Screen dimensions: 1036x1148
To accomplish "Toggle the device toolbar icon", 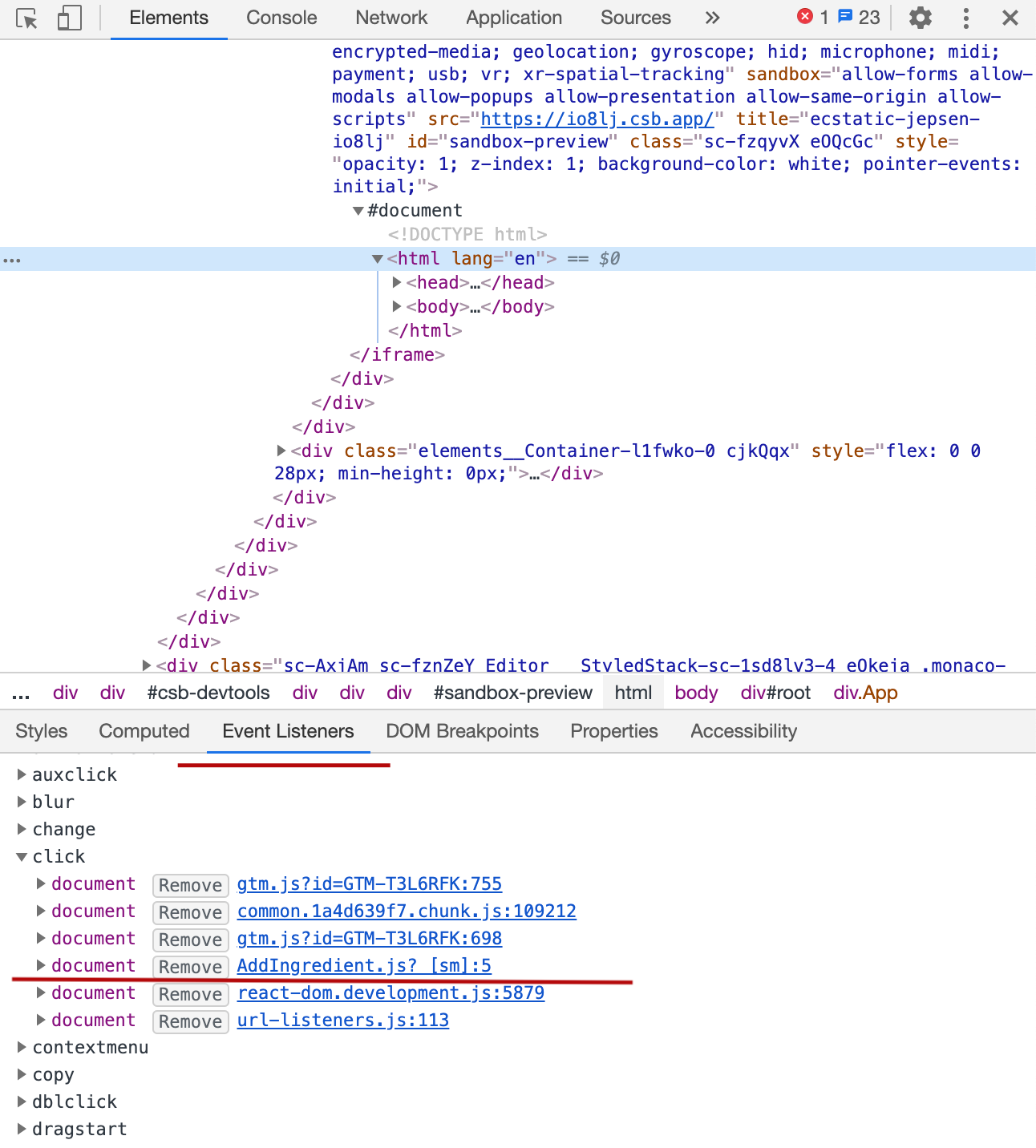I will pos(68,17).
